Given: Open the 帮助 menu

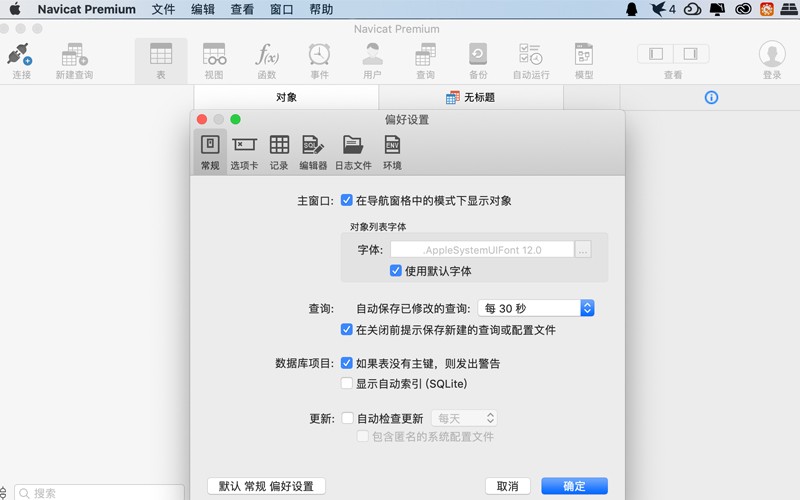Looking at the screenshot, I should [321, 9].
